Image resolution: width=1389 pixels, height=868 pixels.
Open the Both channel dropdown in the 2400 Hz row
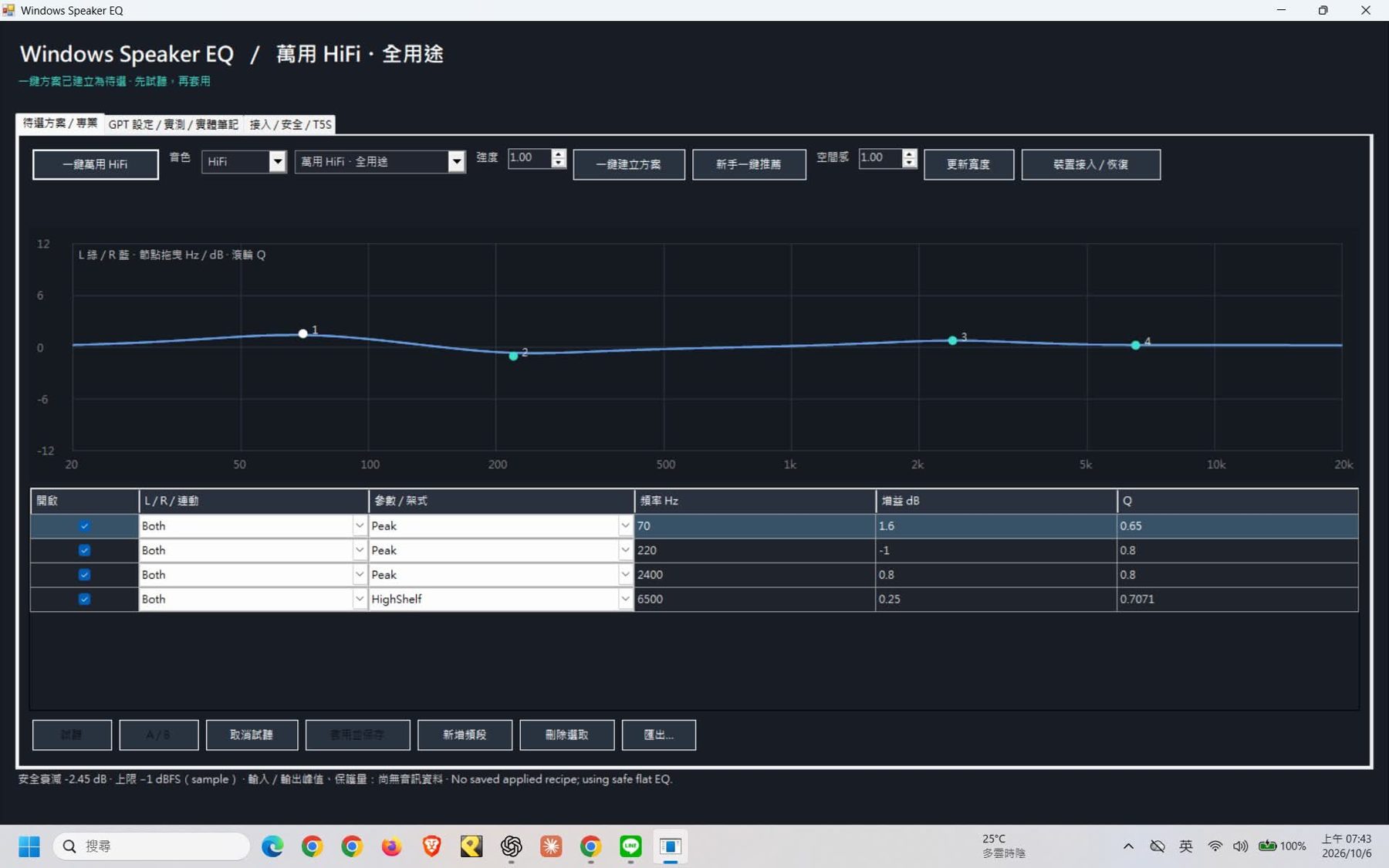click(359, 575)
